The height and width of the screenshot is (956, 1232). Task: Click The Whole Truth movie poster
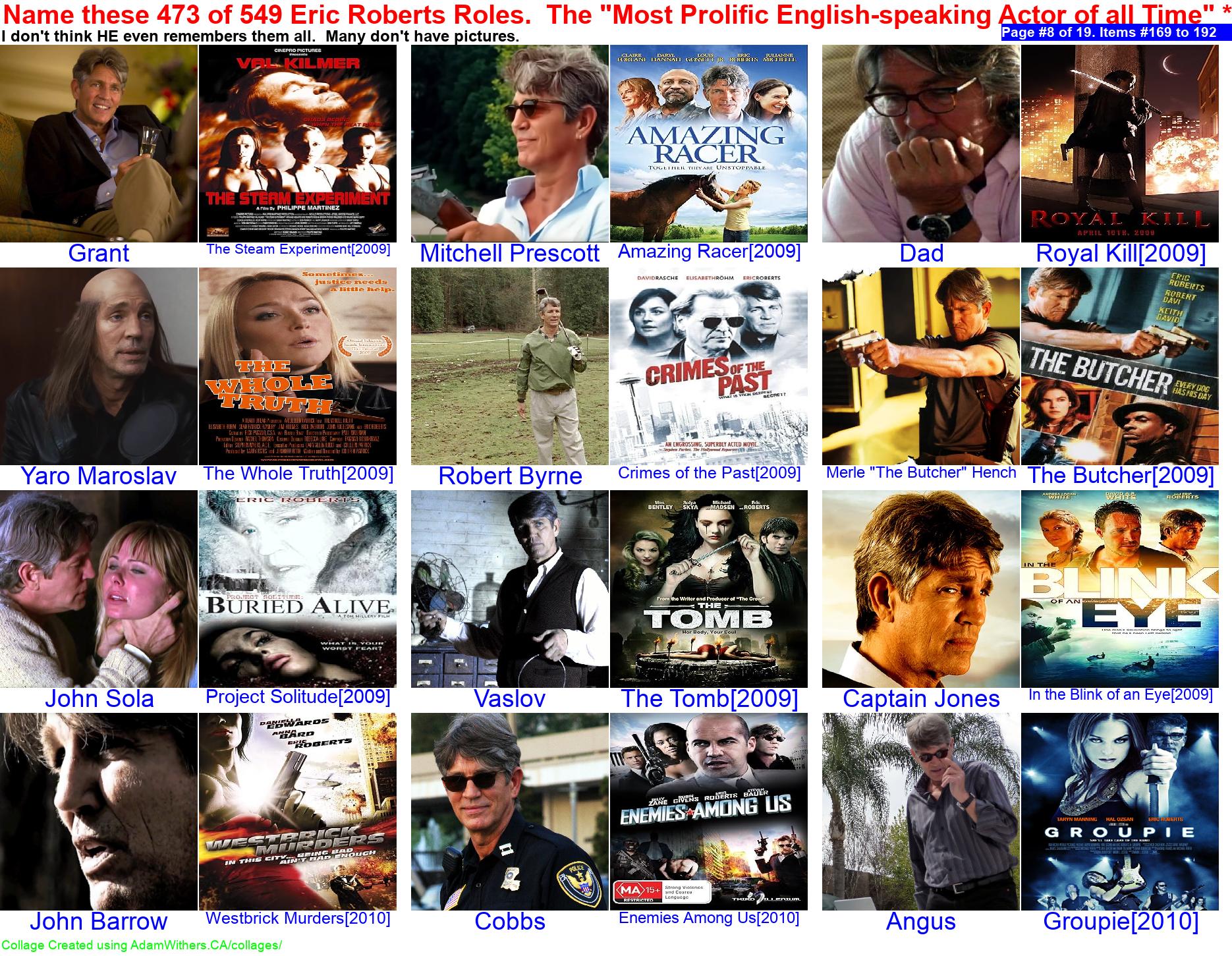pos(298,366)
